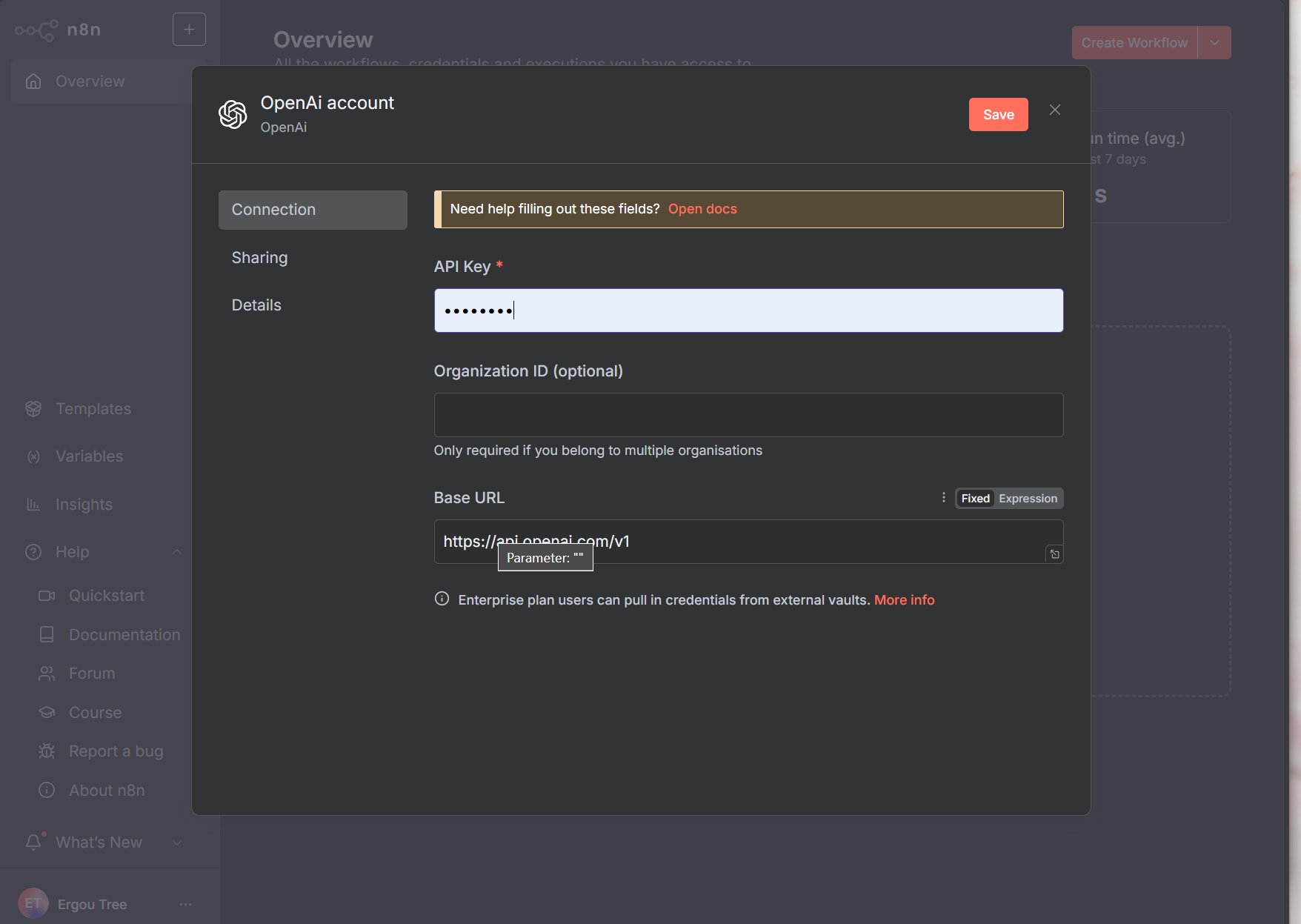Click the OpenAI logo icon in modal header
Image resolution: width=1301 pixels, height=924 pixels.
point(233,114)
